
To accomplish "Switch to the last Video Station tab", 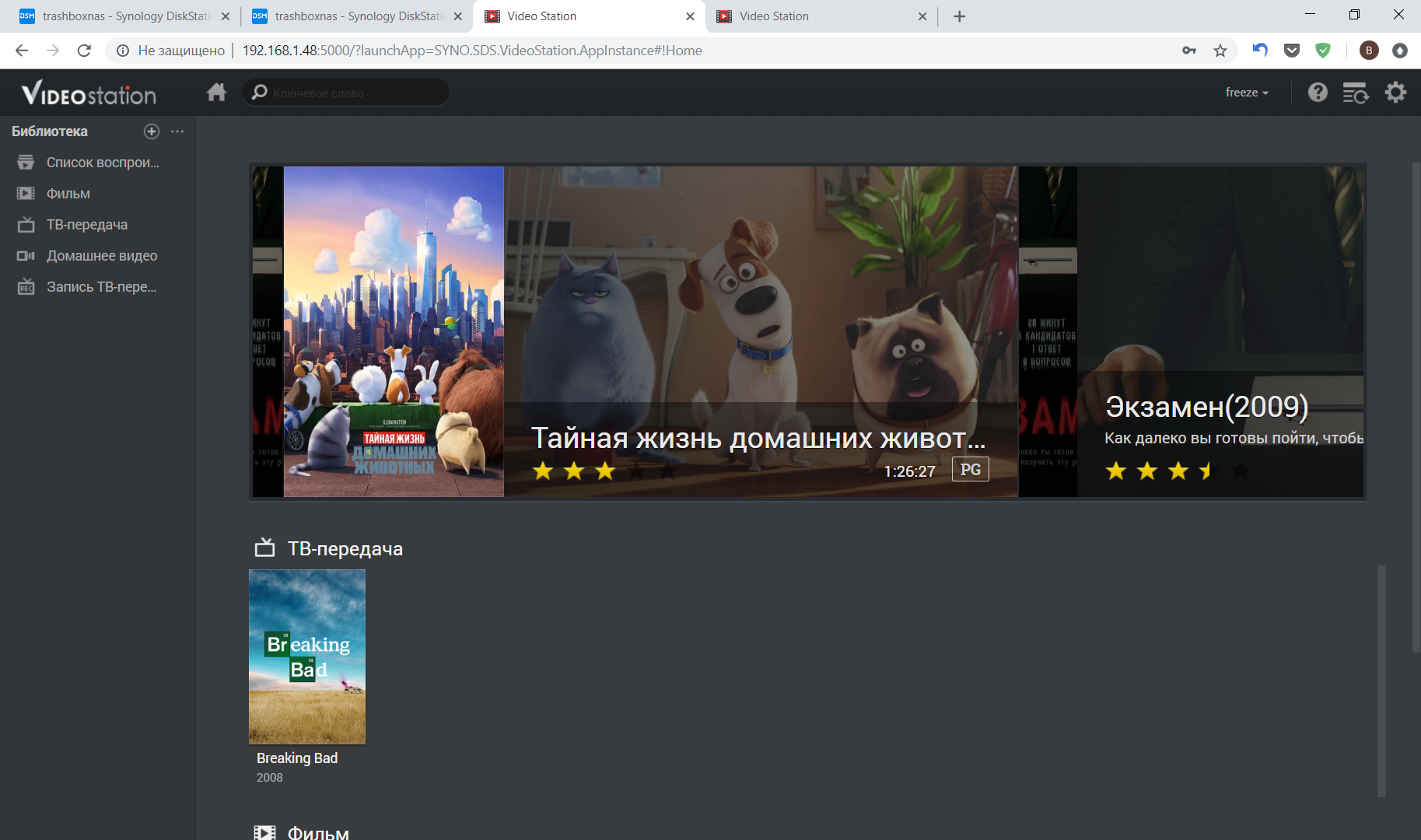I will pyautogui.click(x=821, y=16).
